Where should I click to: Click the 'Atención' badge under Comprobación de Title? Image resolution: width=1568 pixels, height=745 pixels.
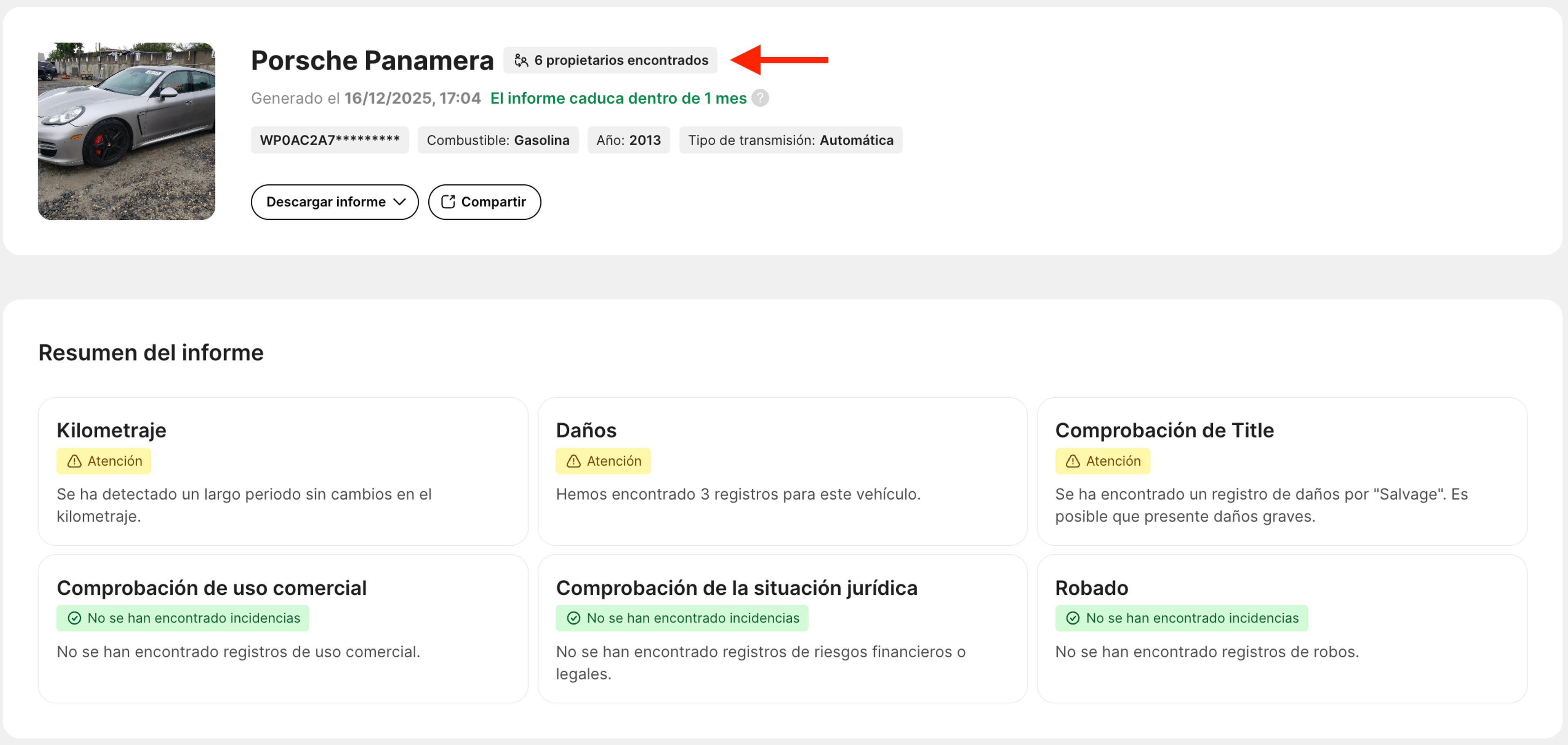(x=1102, y=462)
